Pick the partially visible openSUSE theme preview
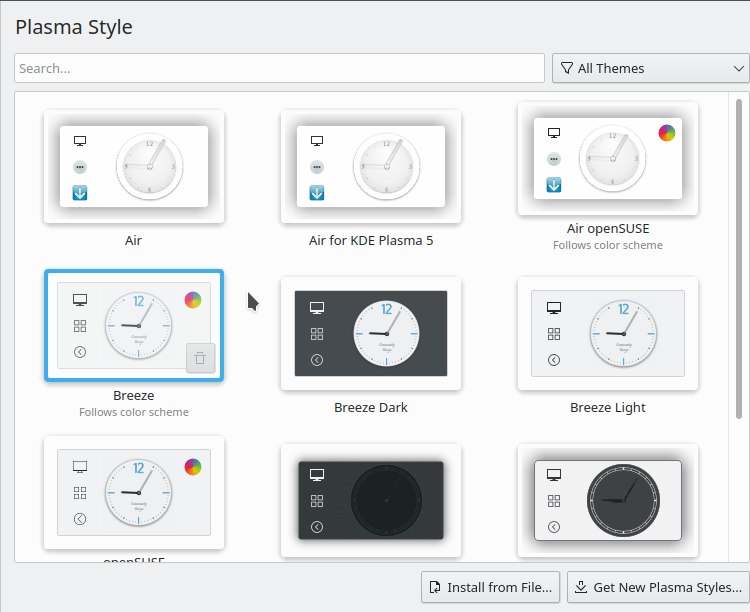 (x=134, y=492)
